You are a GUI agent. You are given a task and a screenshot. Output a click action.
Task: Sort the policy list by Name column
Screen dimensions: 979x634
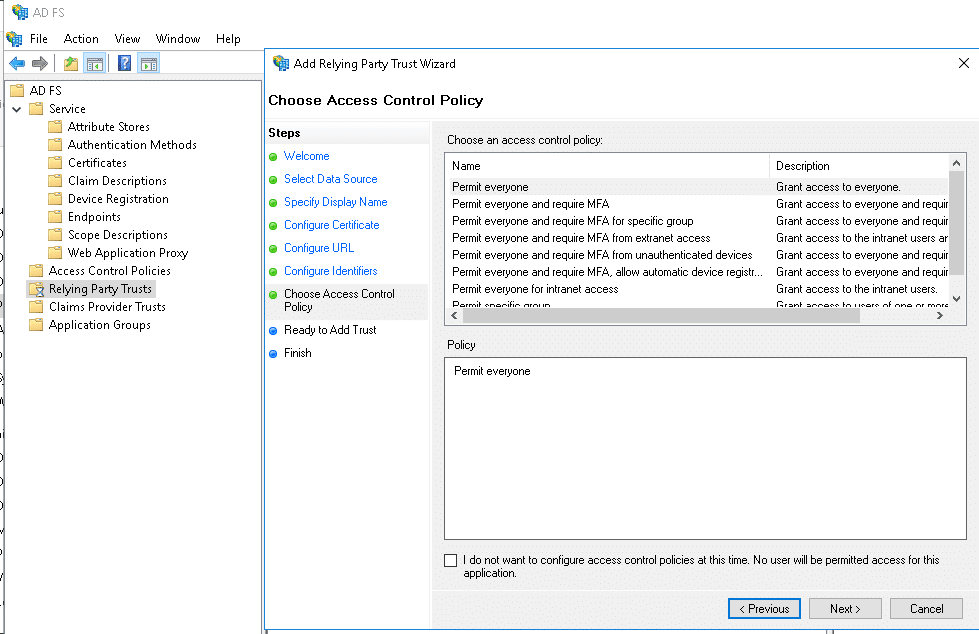[x=607, y=166]
